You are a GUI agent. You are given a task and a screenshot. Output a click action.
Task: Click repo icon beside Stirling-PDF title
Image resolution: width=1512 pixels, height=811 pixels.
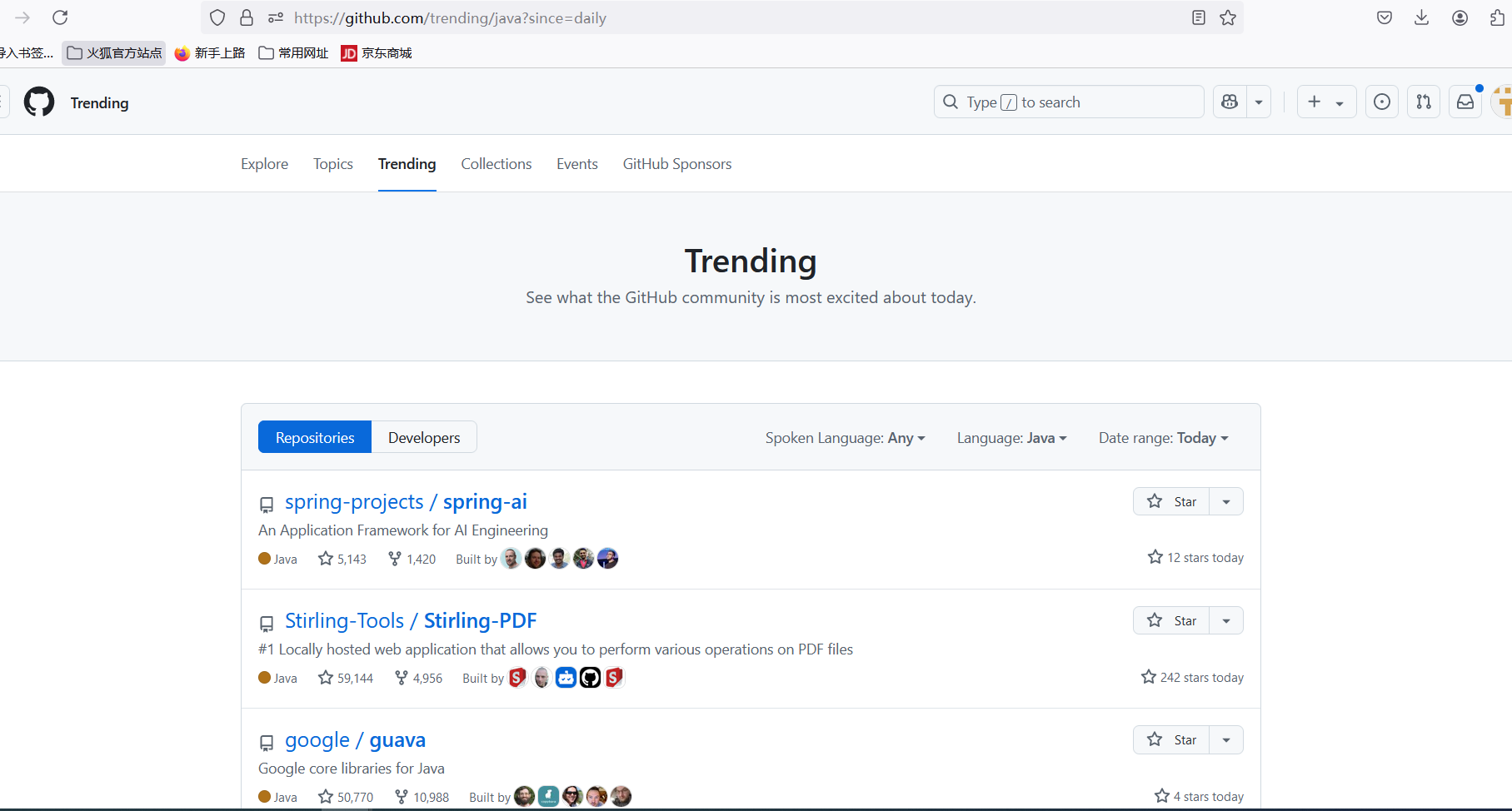tap(267, 624)
